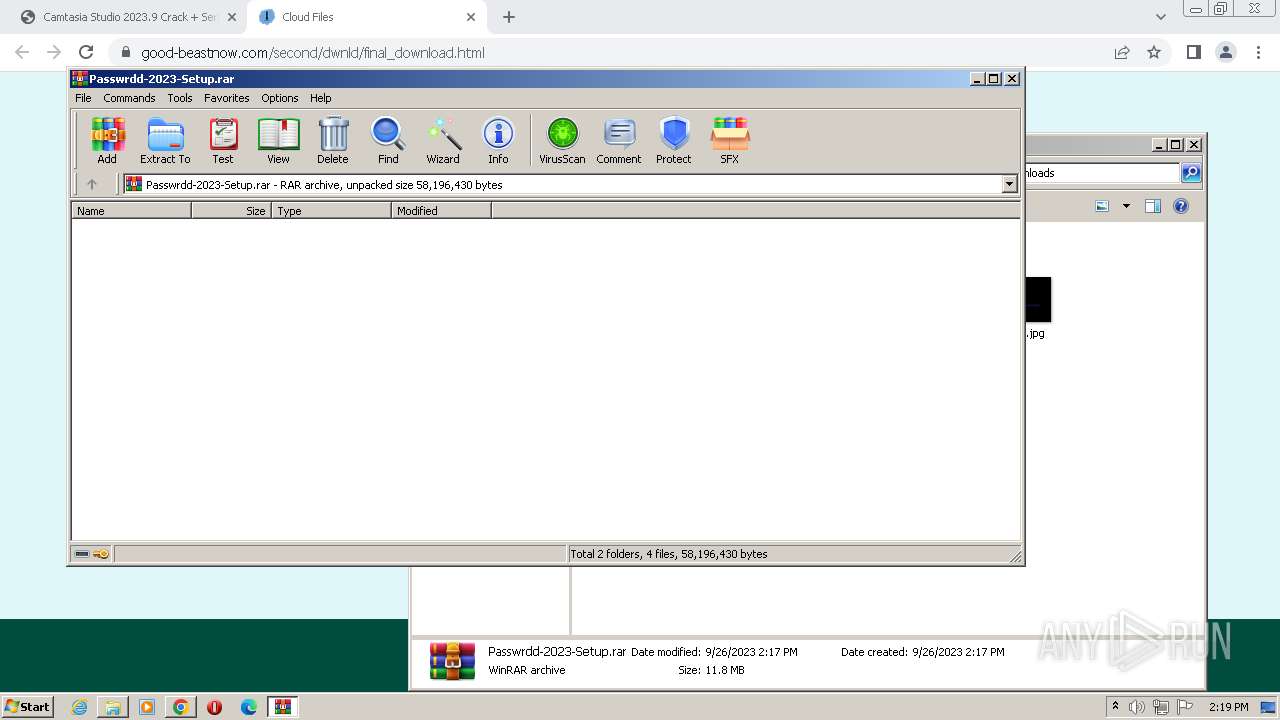Open the file explorer taskbar icon
The height and width of the screenshot is (720, 1280).
tap(113, 707)
